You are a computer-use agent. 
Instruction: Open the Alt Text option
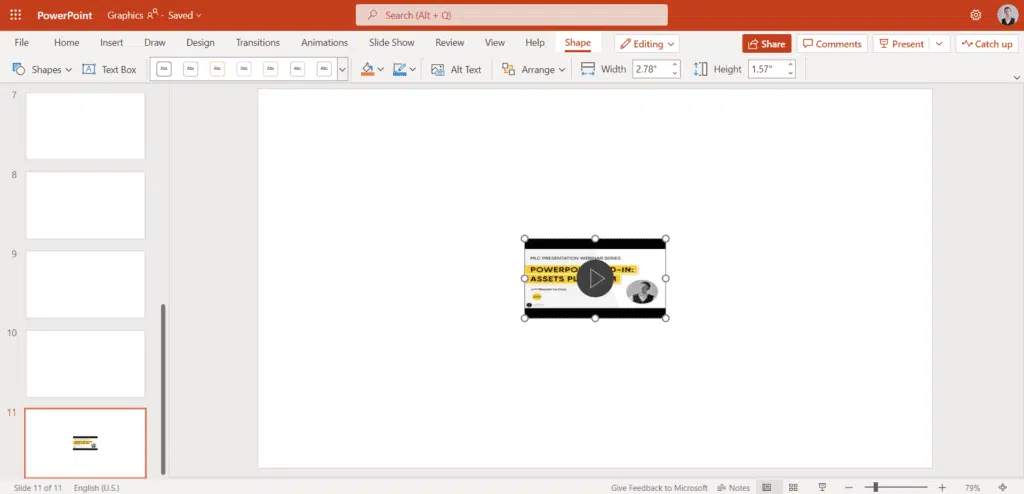pos(456,70)
